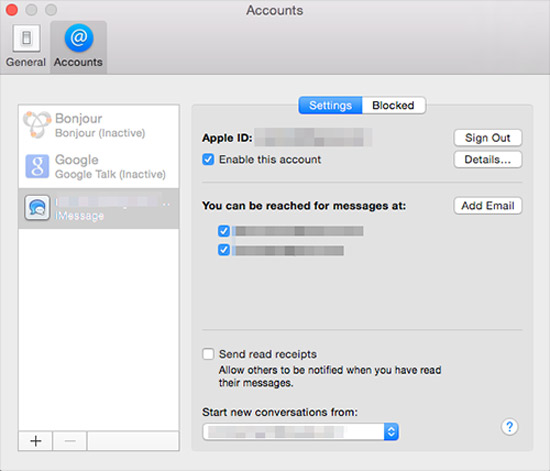The height and width of the screenshot is (471, 550).
Task: Select the Accounts toolbar icon
Action: point(78,46)
